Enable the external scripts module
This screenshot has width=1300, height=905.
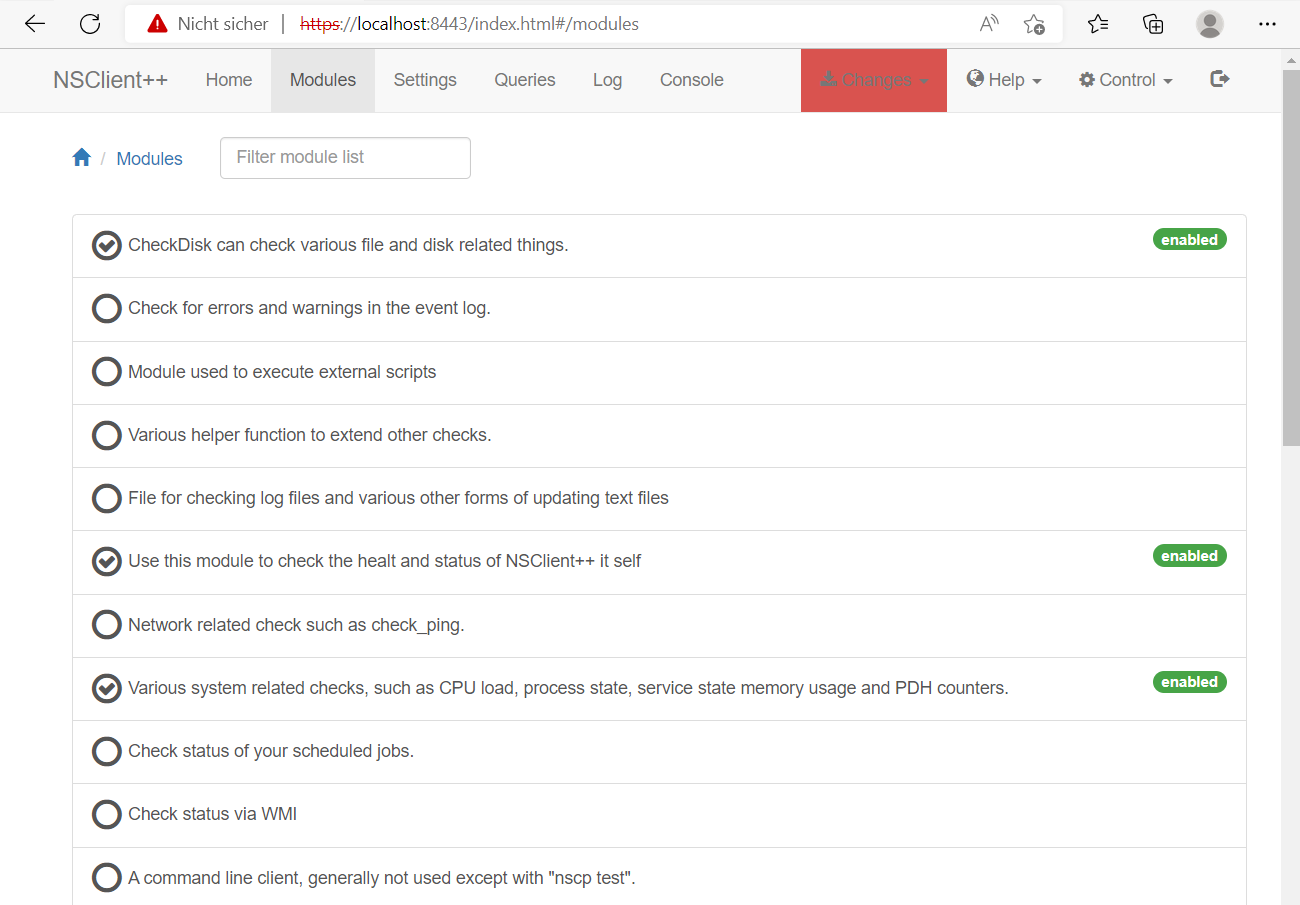(107, 372)
